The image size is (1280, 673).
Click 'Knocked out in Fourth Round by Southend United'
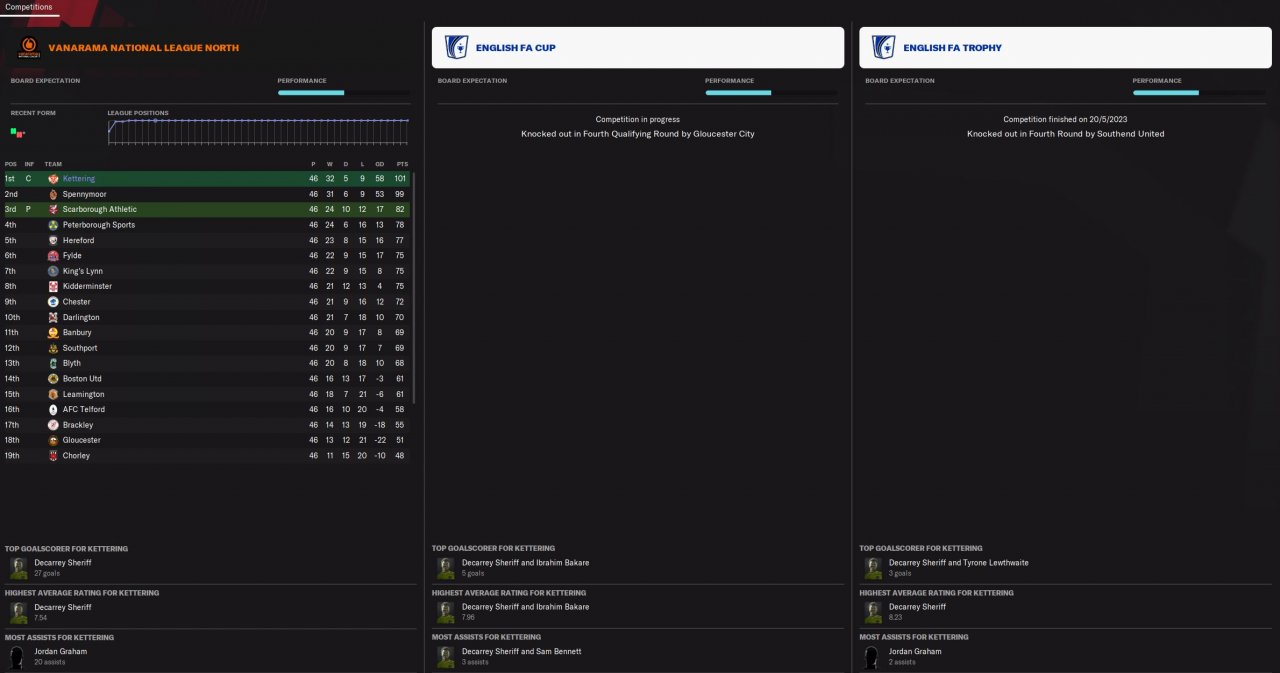[1065, 134]
